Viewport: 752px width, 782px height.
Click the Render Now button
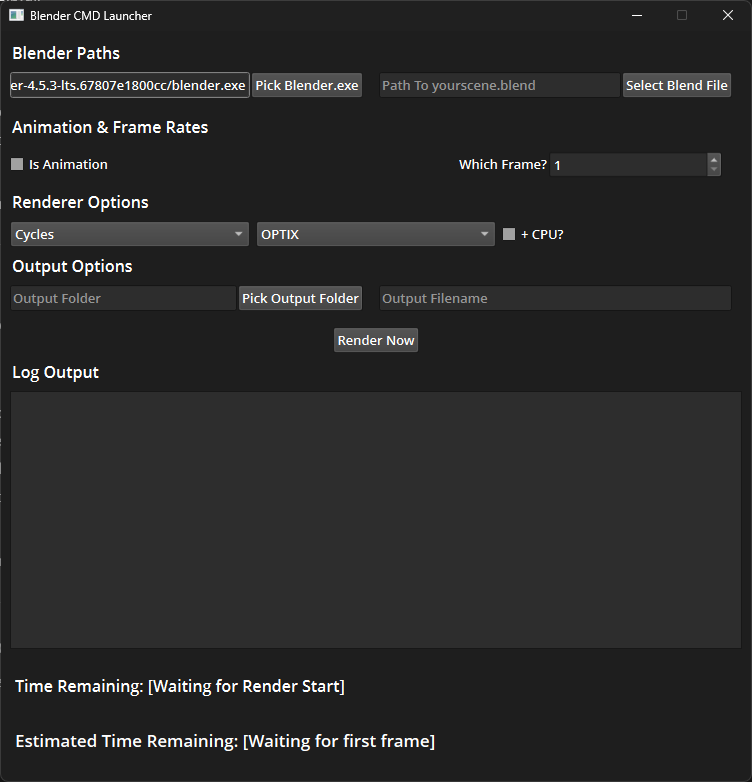pyautogui.click(x=376, y=340)
